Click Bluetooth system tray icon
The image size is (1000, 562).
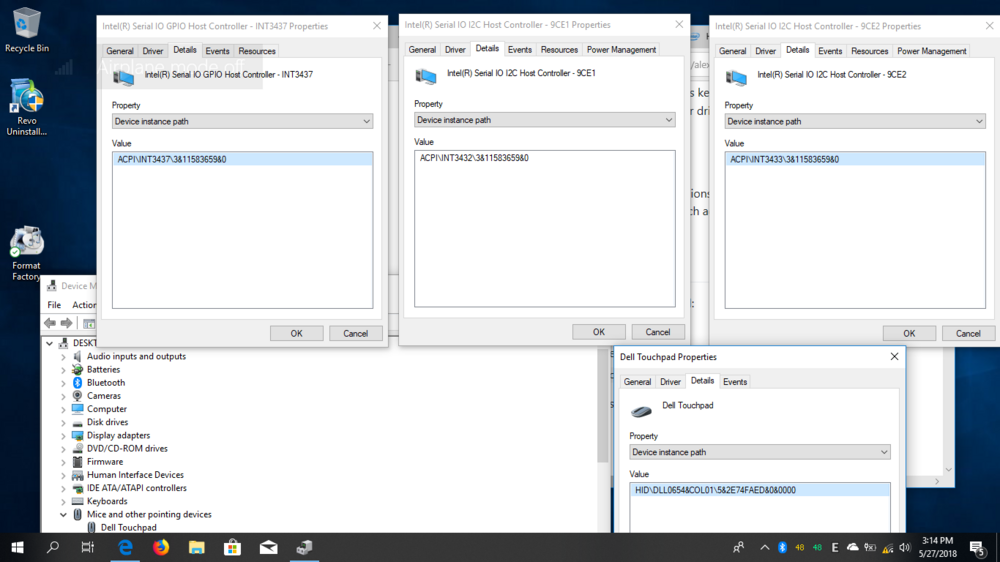783,547
